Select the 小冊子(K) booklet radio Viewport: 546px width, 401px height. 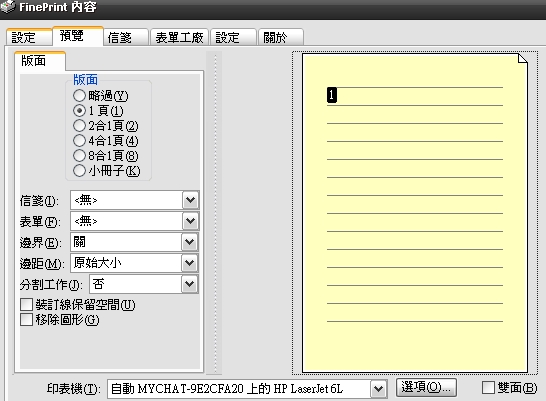click(79, 171)
